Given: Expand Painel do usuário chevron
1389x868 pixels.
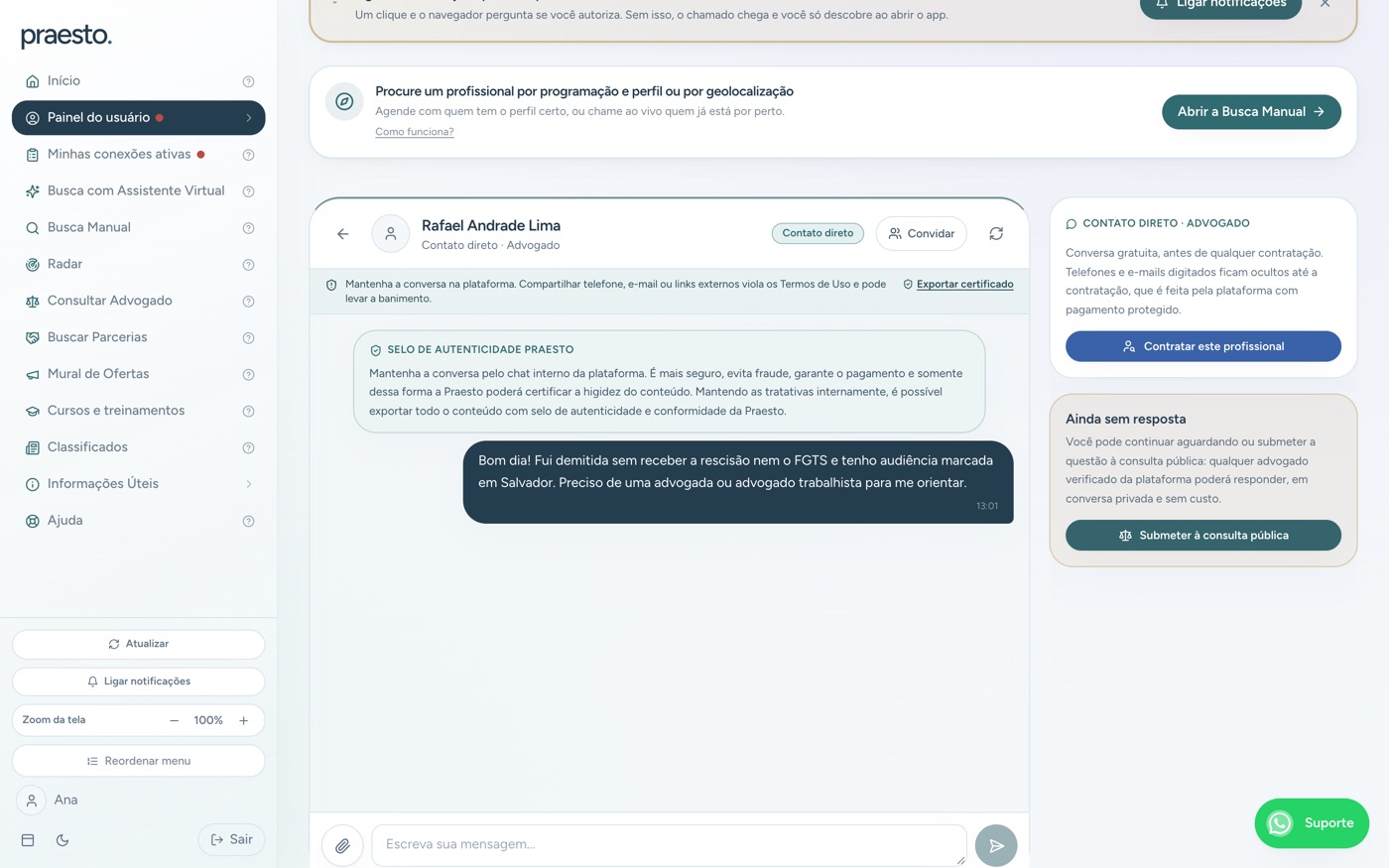Looking at the screenshot, I should [249, 118].
